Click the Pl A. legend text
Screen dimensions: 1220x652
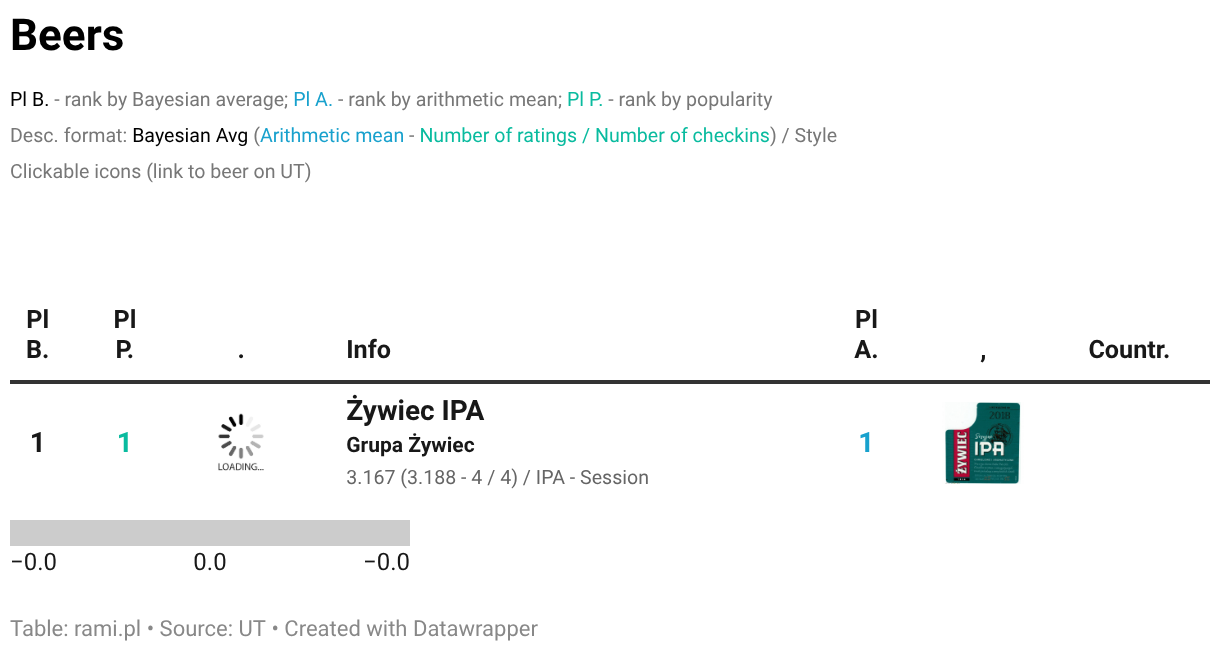point(313,100)
